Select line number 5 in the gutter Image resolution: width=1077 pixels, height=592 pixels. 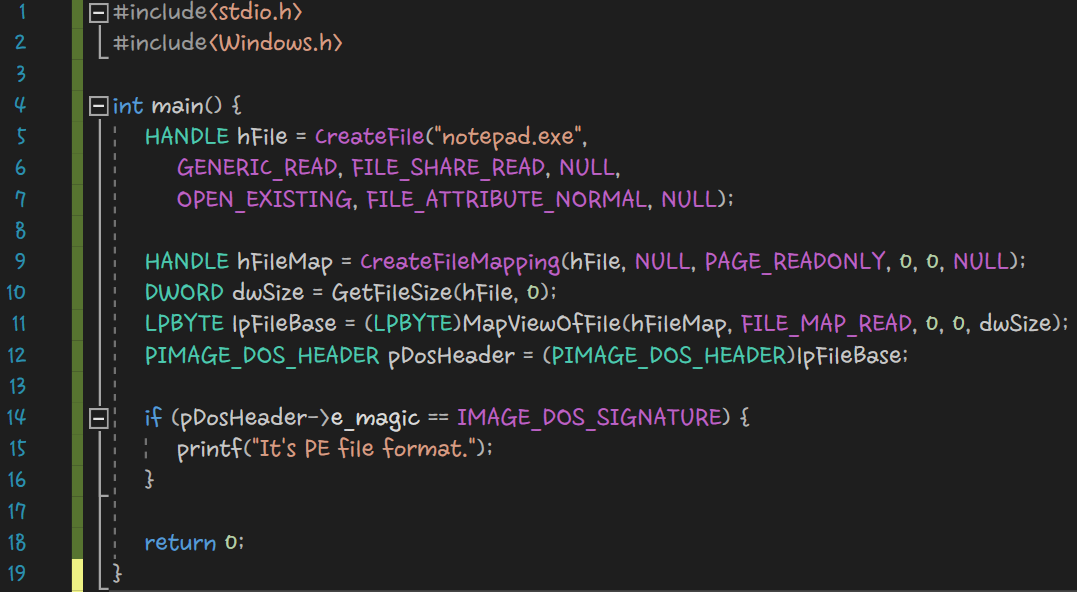point(20,137)
